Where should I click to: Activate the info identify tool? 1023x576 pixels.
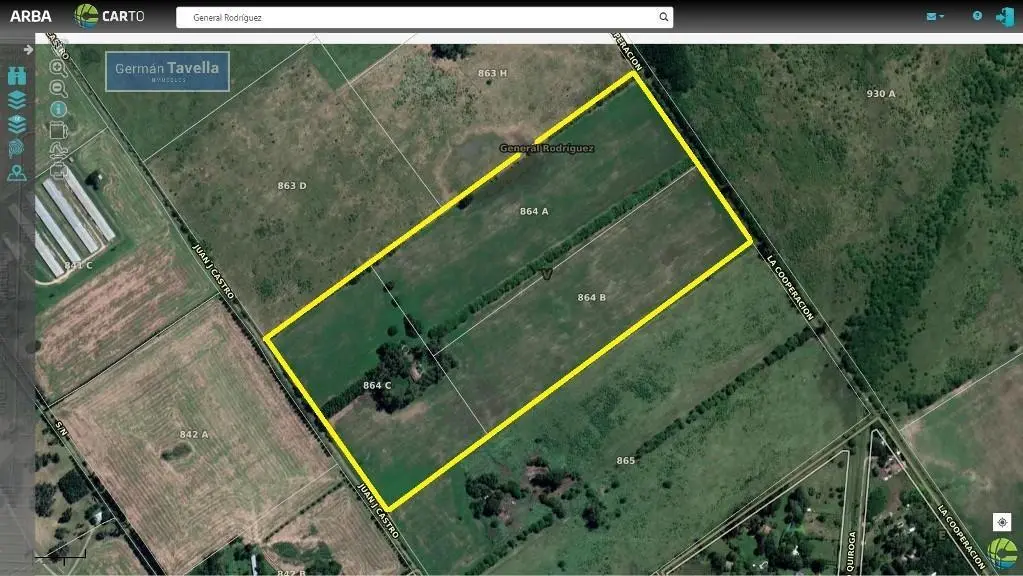tap(58, 109)
